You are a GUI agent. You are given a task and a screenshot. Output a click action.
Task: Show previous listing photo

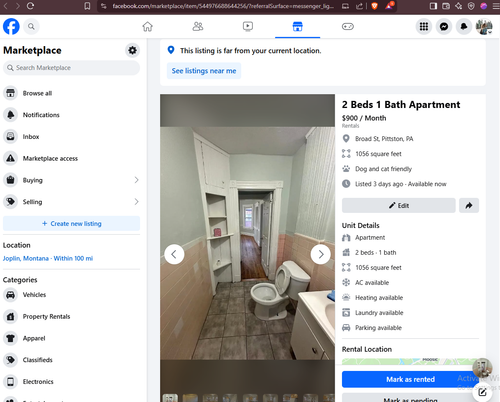[x=174, y=254]
